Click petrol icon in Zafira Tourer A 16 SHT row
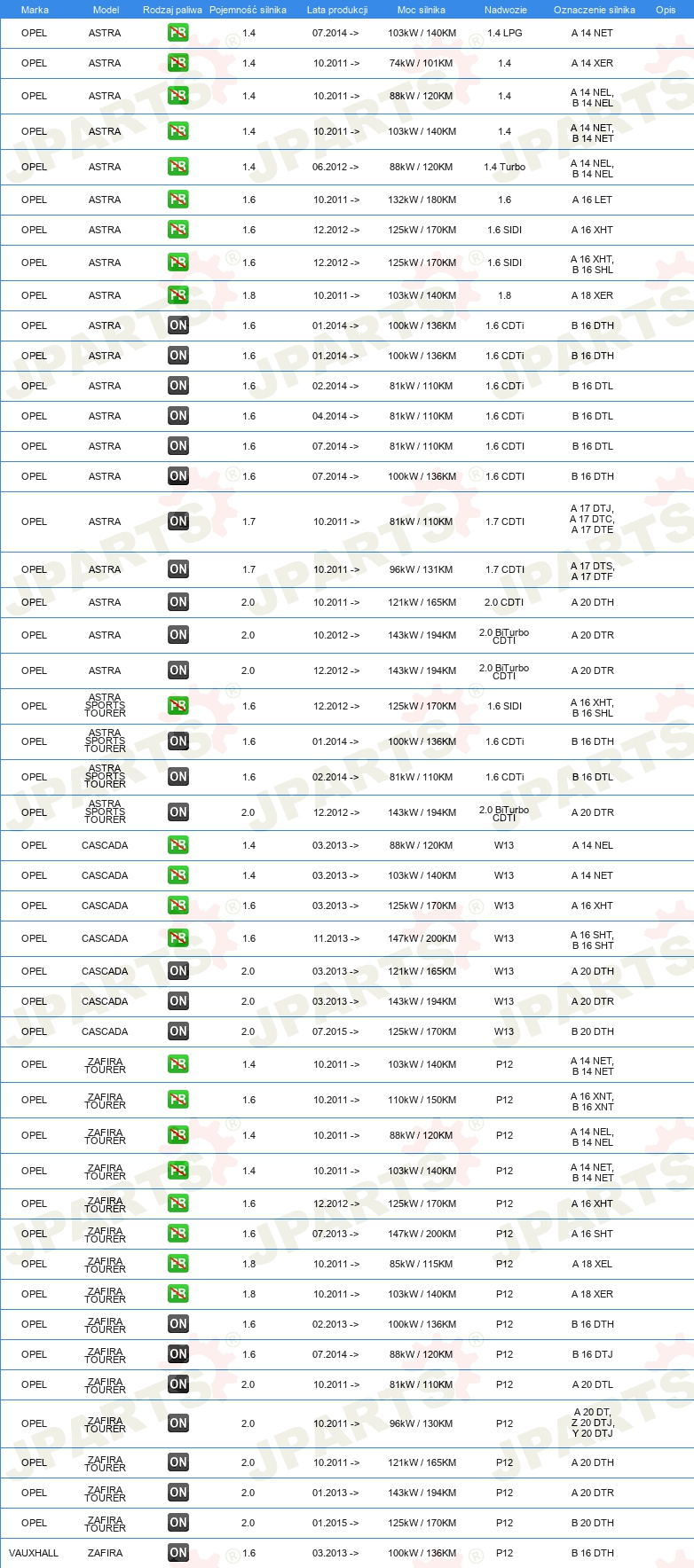 177,1234
